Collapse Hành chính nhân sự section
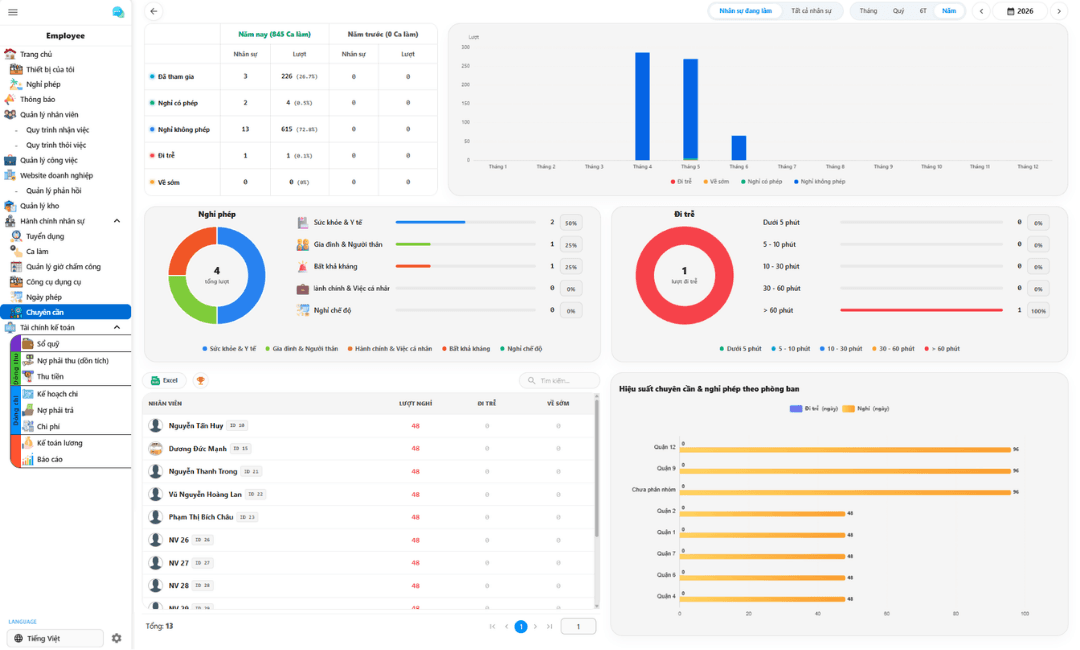This screenshot has height=650, width=1080. click(116, 221)
